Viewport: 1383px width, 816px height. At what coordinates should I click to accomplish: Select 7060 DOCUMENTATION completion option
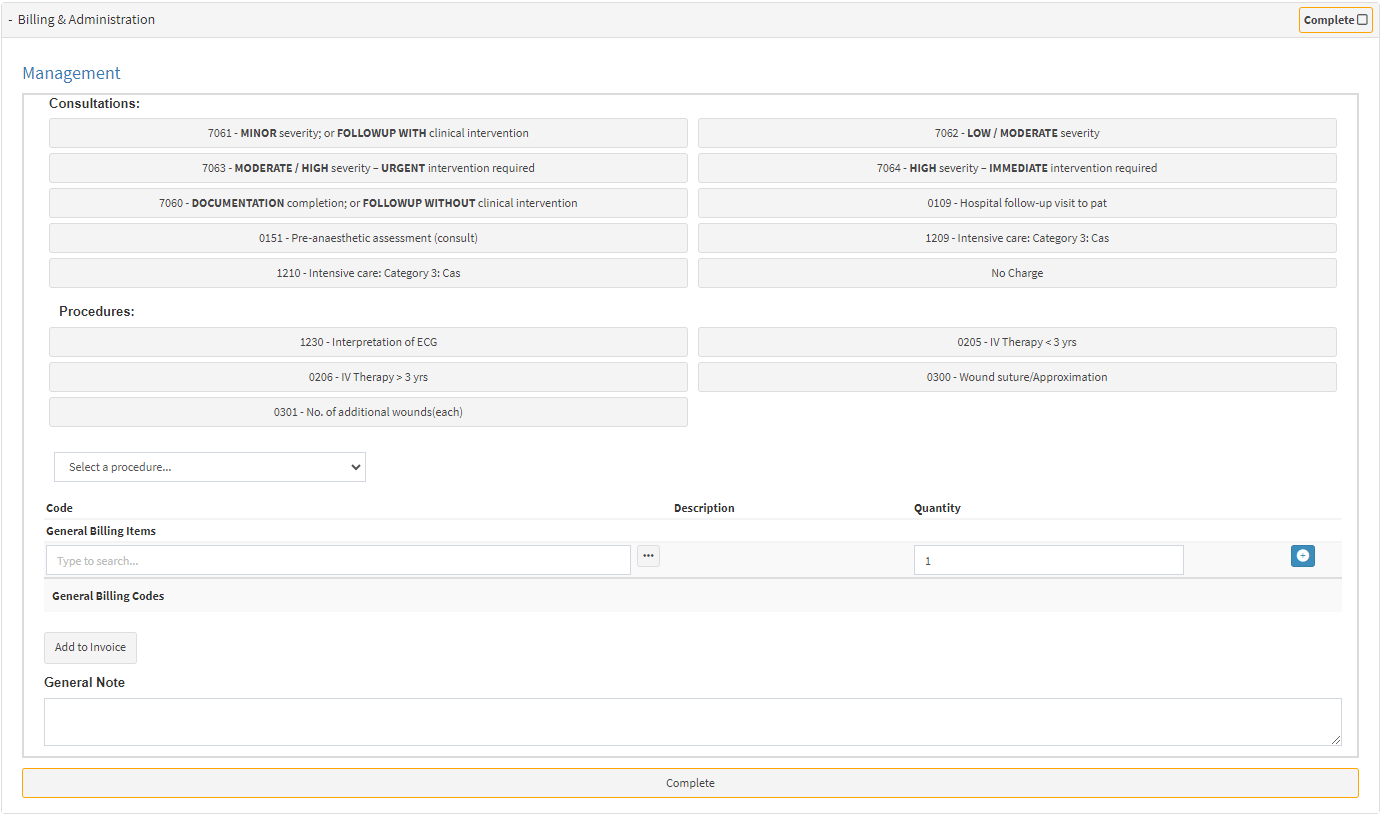coord(368,203)
